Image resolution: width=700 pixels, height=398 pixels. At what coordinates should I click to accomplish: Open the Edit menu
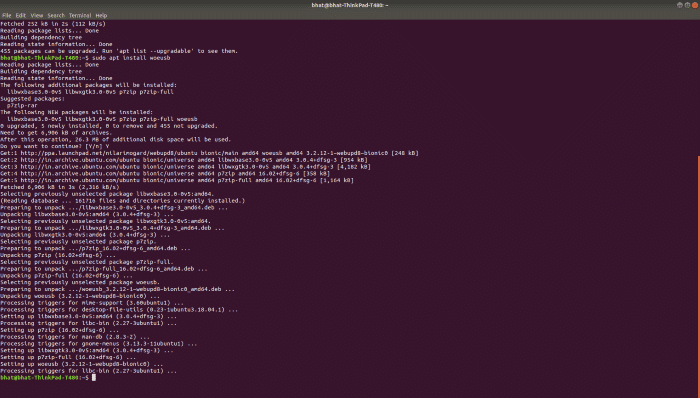click(21, 15)
